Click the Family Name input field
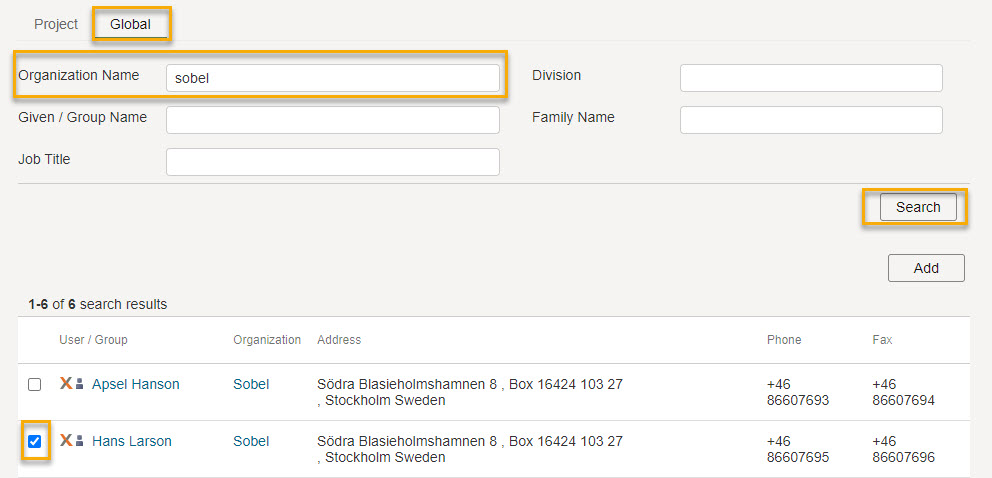The width and height of the screenshot is (992, 478). pos(811,120)
